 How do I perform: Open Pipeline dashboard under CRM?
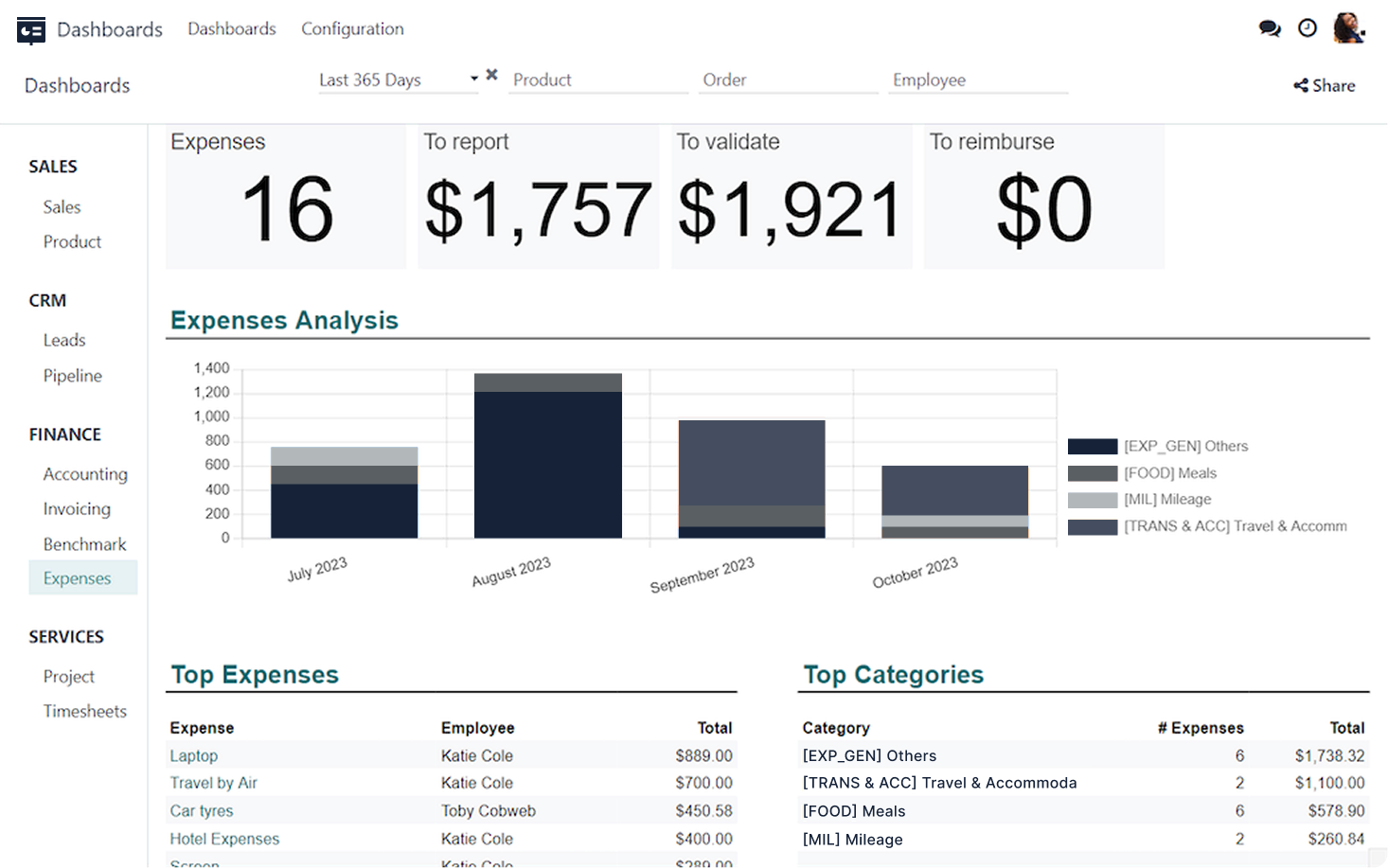point(72,376)
